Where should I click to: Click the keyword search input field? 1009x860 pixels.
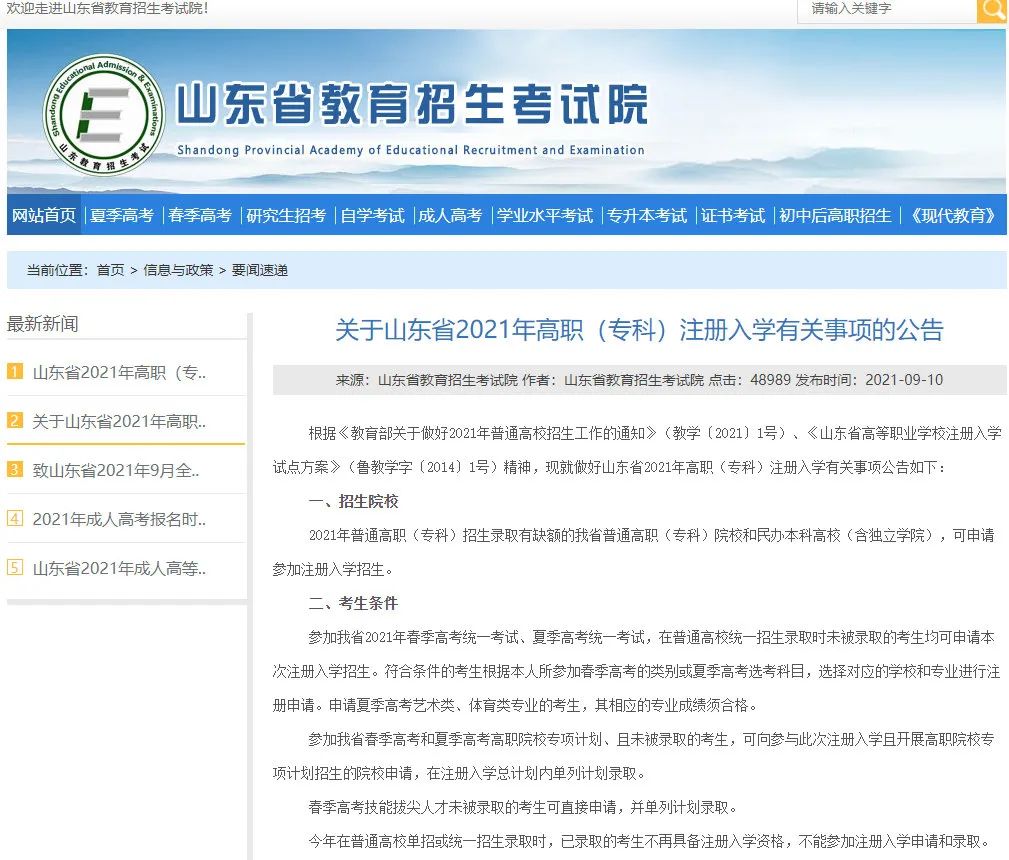coord(887,10)
